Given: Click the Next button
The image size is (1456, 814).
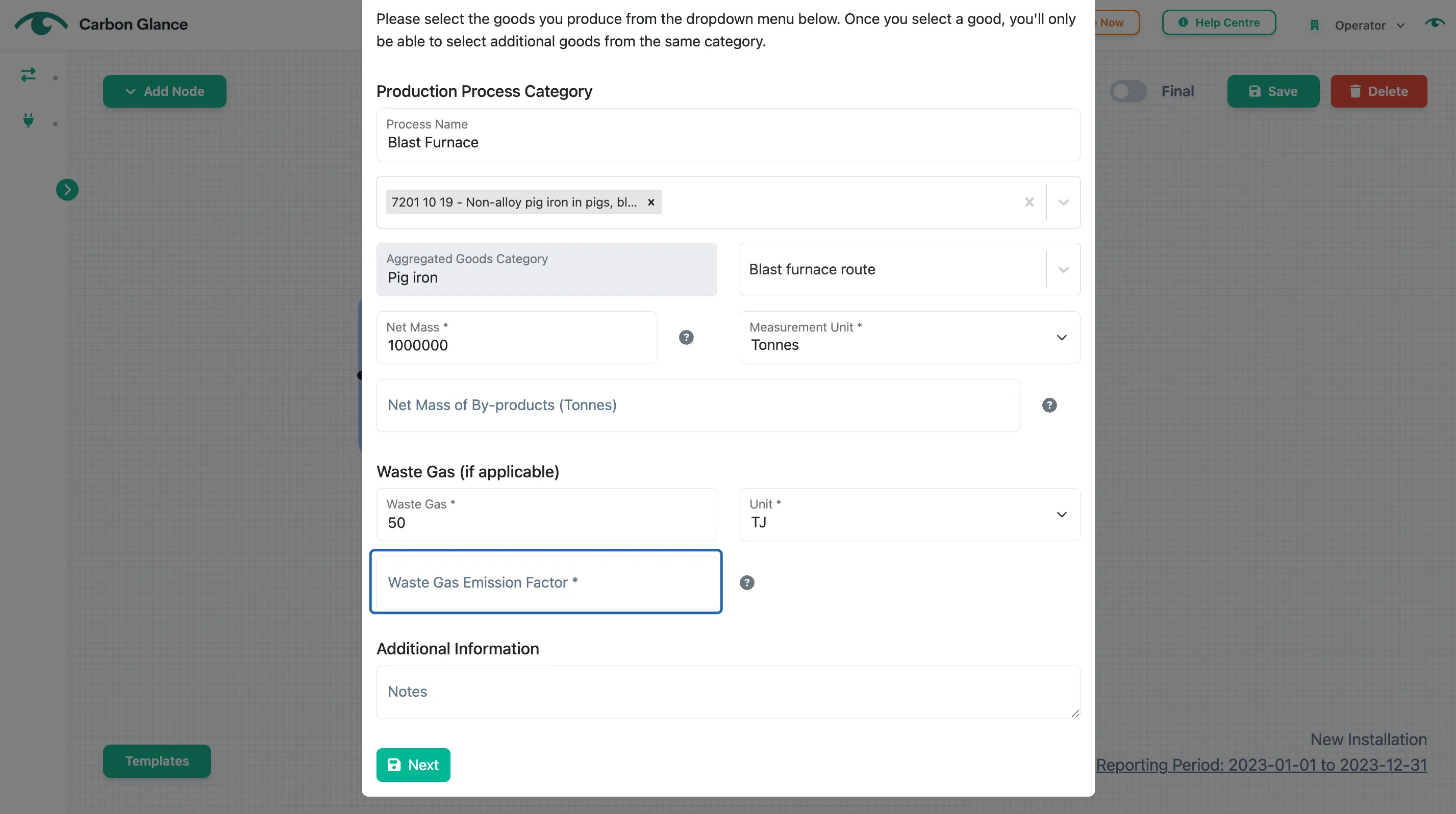Looking at the screenshot, I should tap(413, 765).
